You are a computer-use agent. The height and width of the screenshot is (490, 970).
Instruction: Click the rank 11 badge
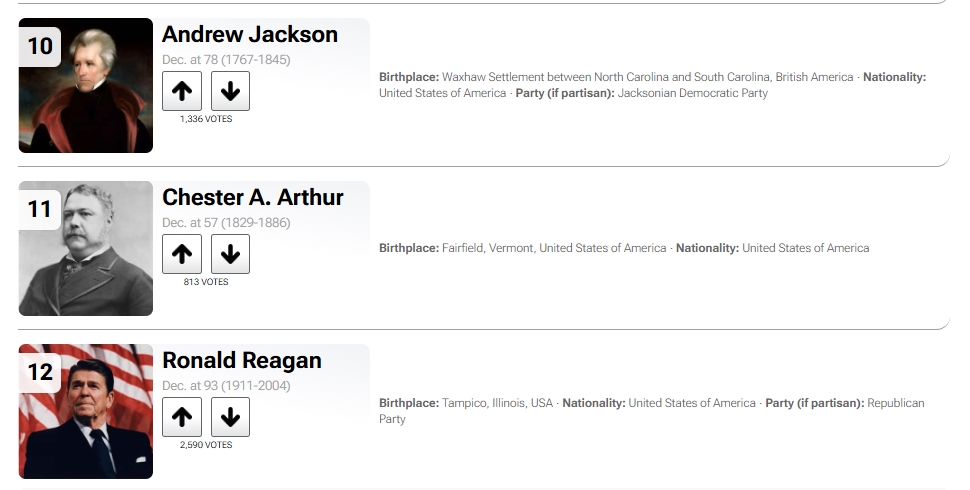pyautogui.click(x=40, y=209)
